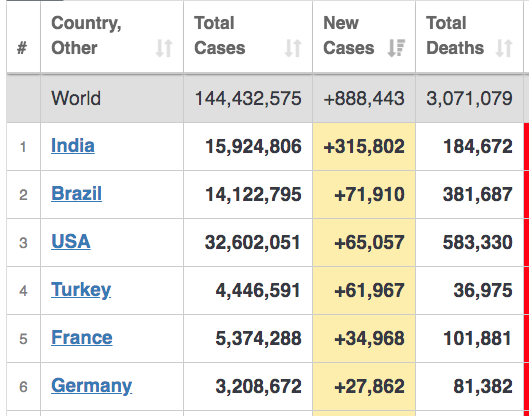Click rank number 3 in USA row
Viewport: 529px width, 416px height.
[23, 243]
